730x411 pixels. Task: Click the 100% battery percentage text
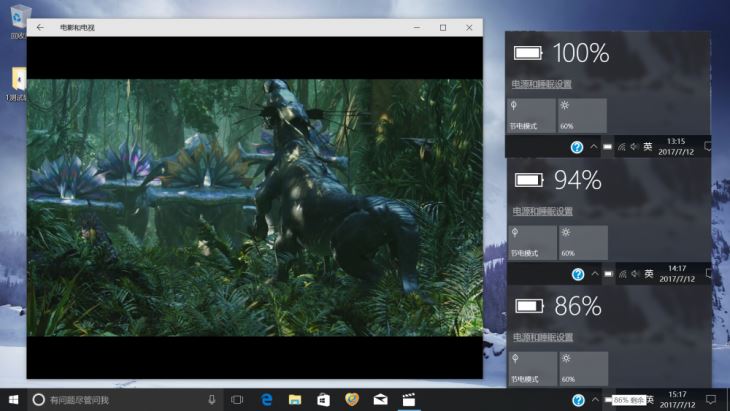pyautogui.click(x=581, y=53)
